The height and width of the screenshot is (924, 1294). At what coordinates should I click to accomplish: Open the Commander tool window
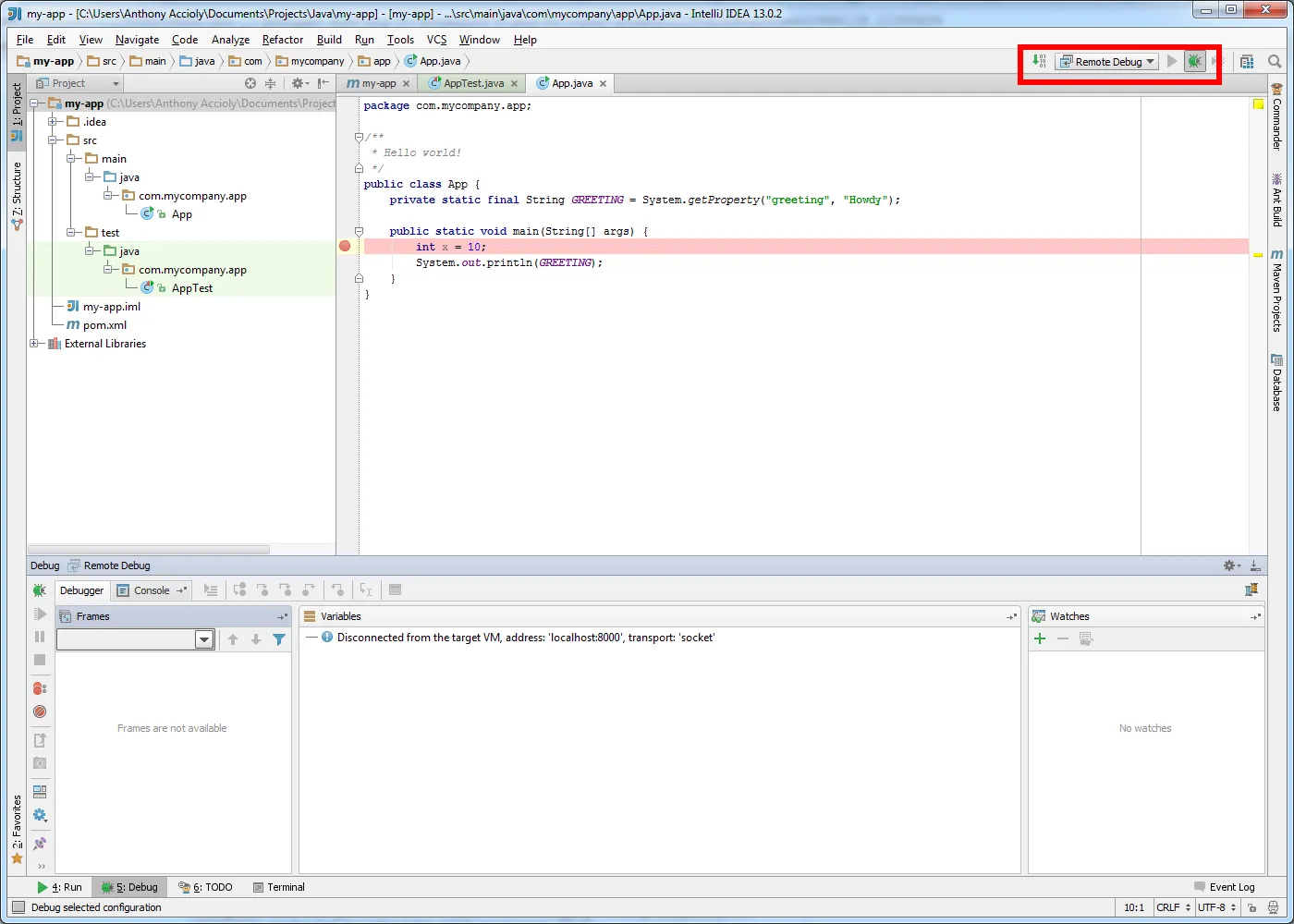1276,116
